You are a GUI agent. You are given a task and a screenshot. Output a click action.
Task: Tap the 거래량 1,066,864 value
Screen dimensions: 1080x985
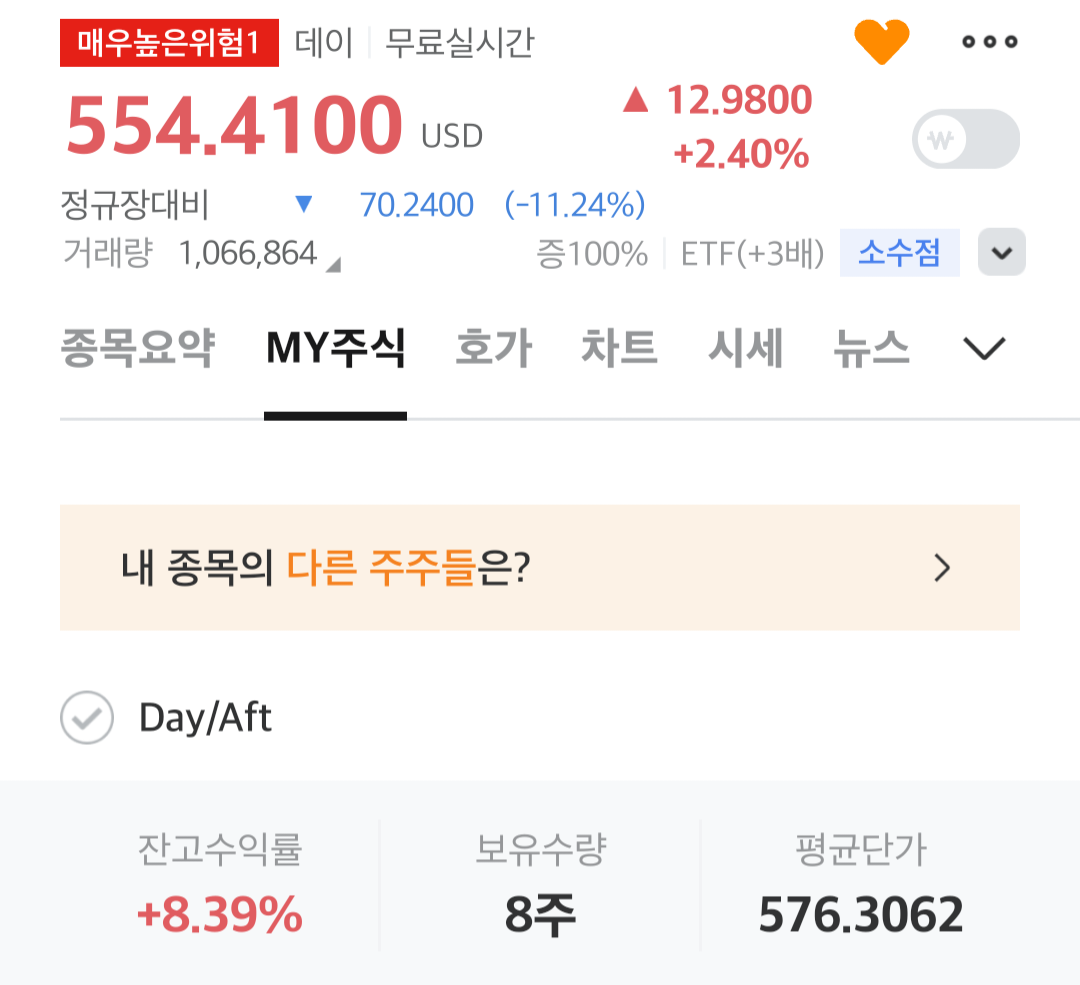coord(248,253)
